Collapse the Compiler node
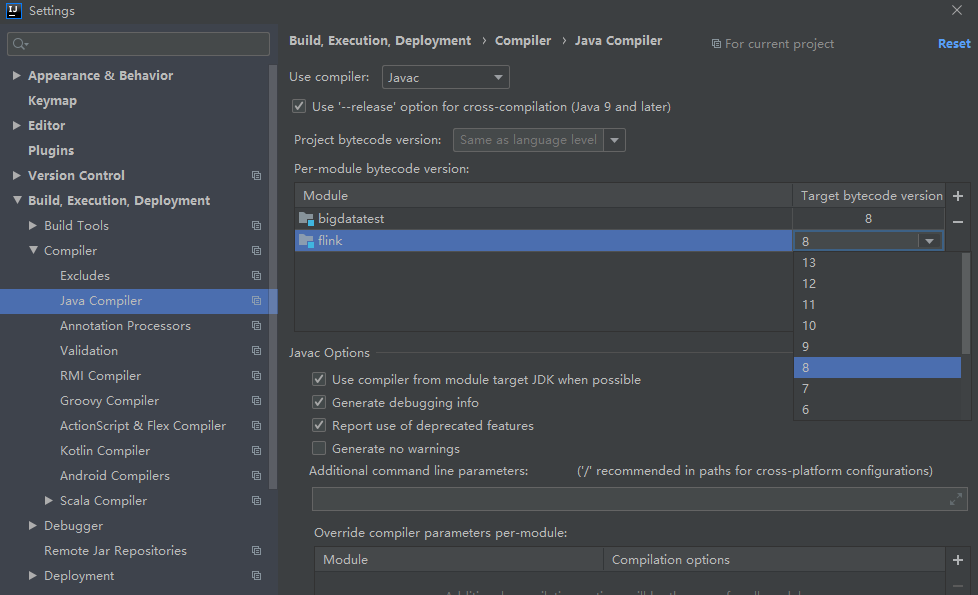 pyautogui.click(x=33, y=250)
